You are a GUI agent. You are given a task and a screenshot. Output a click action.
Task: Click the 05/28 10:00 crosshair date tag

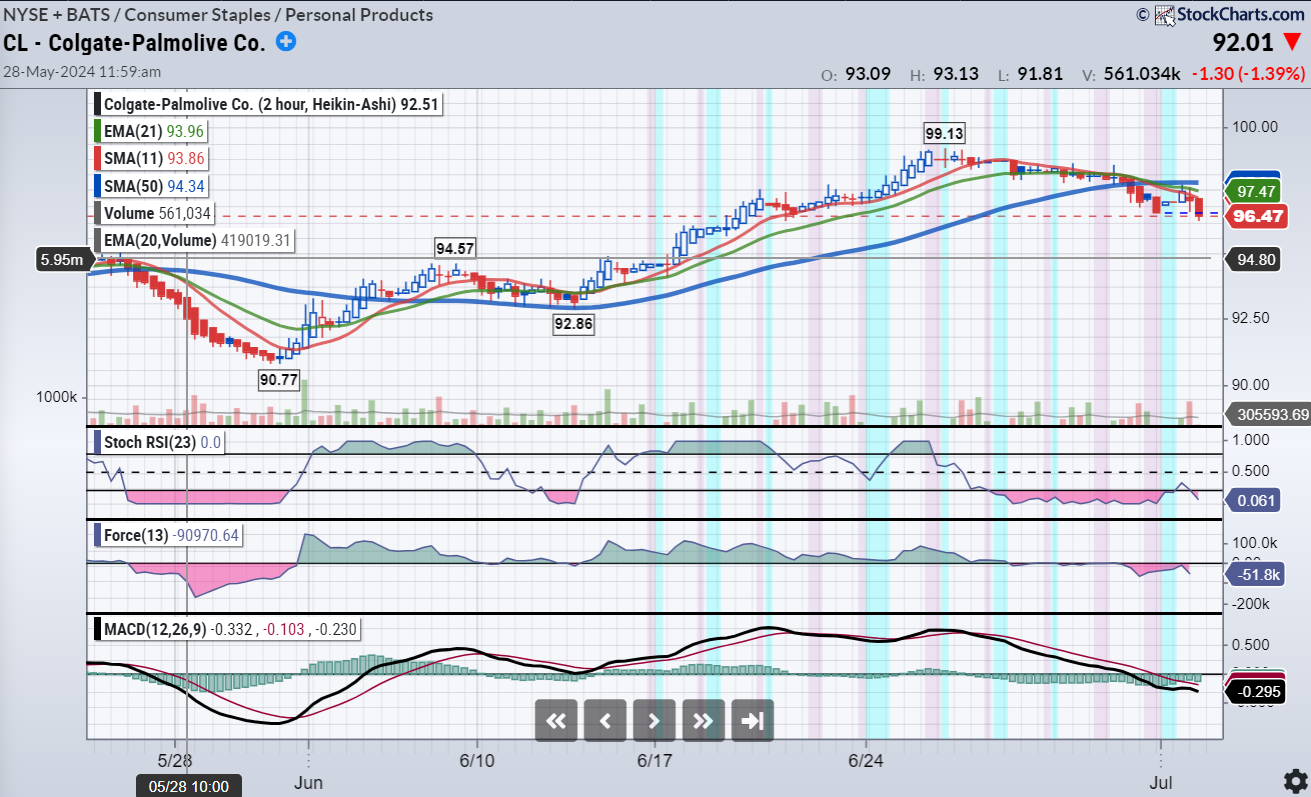[x=187, y=787]
